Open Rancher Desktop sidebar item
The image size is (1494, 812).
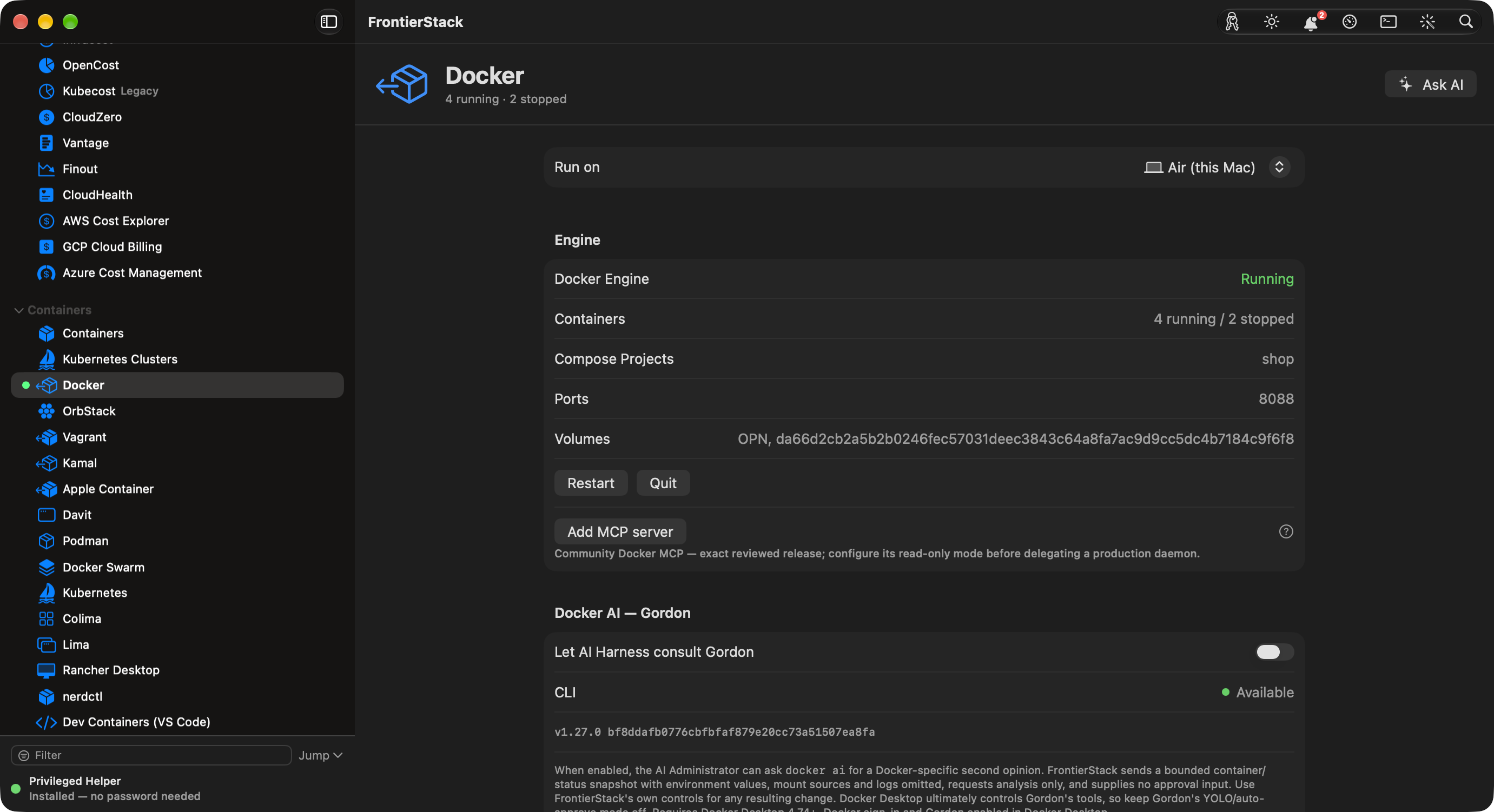[x=177, y=670]
